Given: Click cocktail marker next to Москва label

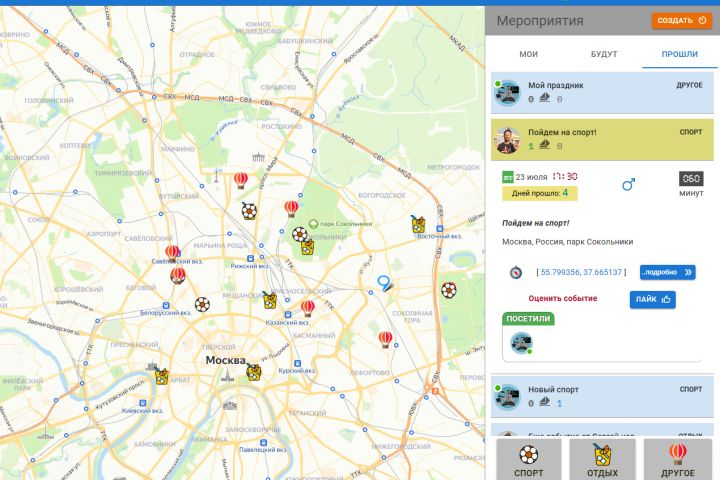Looking at the screenshot, I should coord(253,372).
